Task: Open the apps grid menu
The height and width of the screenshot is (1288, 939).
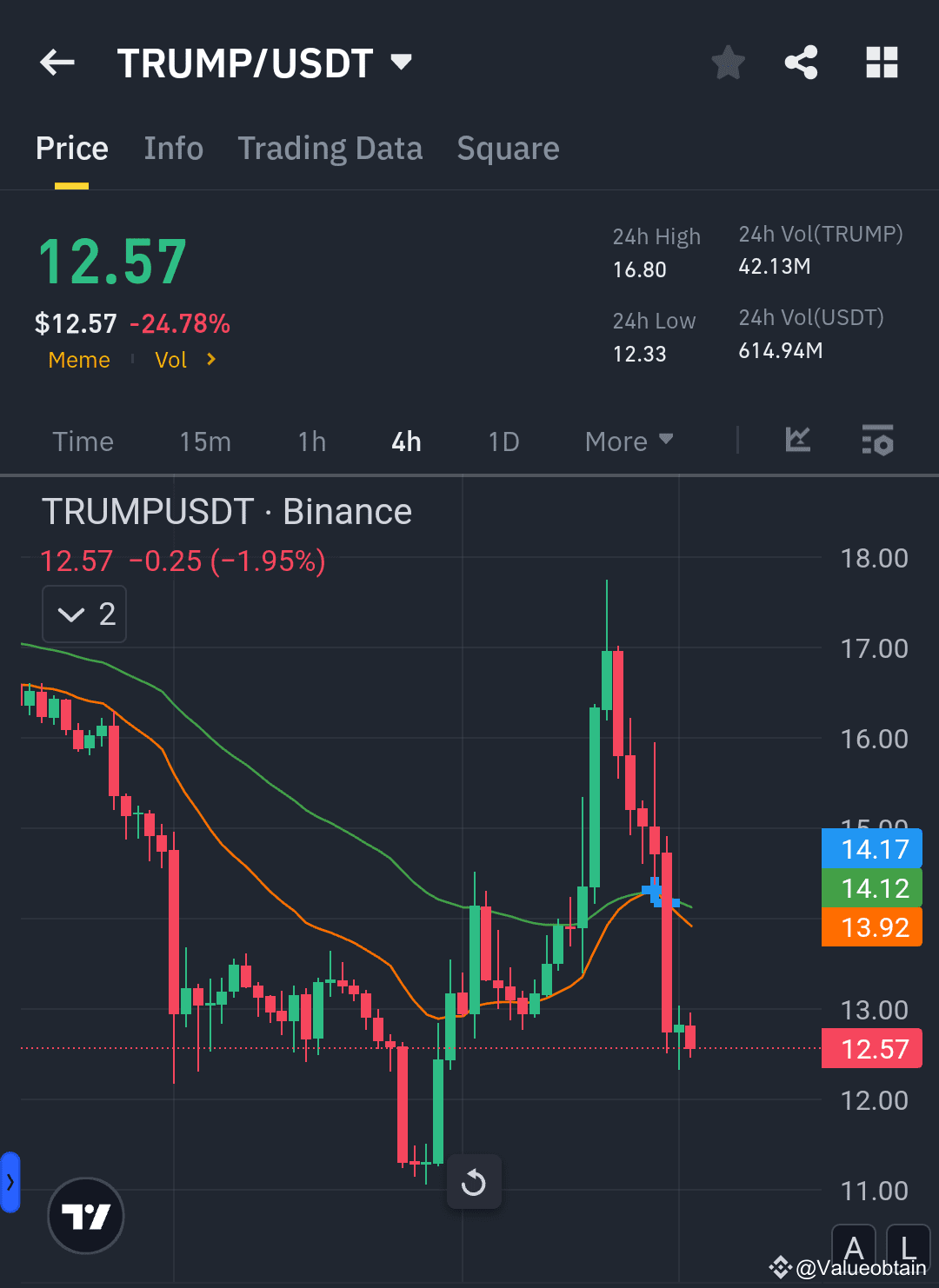Action: tap(882, 63)
